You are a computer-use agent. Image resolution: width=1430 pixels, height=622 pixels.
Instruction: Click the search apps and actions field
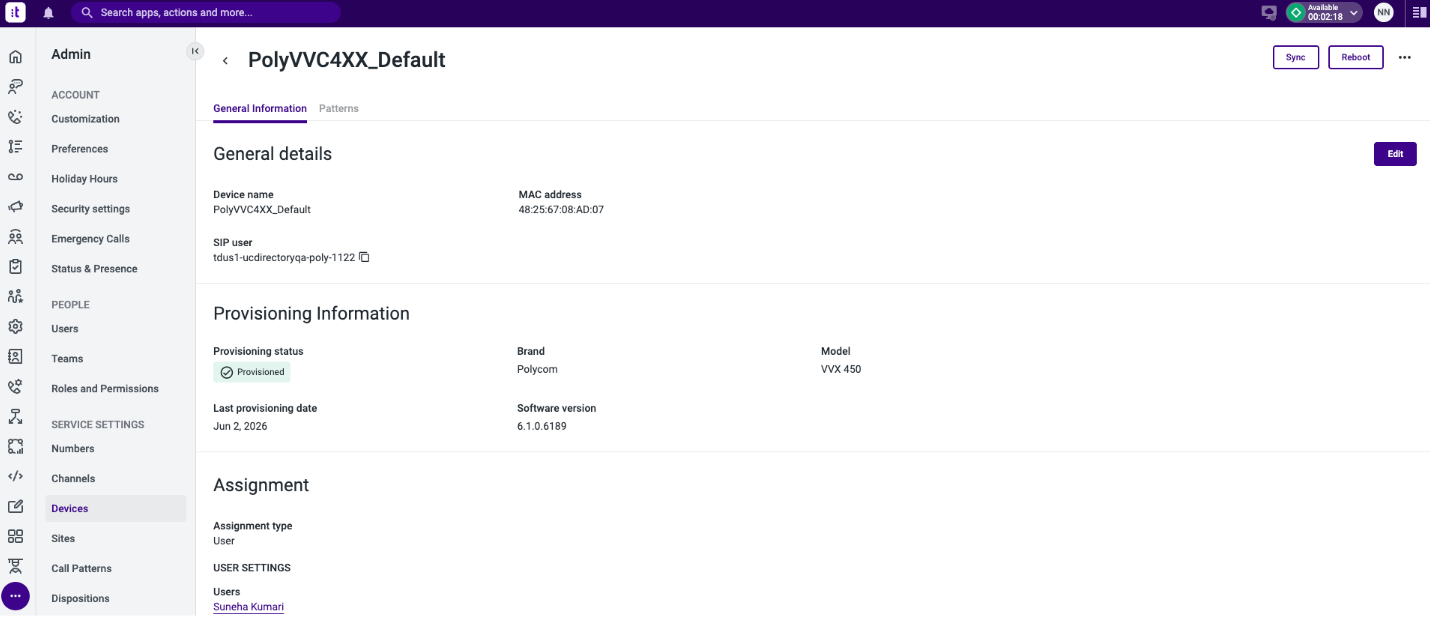[206, 13]
